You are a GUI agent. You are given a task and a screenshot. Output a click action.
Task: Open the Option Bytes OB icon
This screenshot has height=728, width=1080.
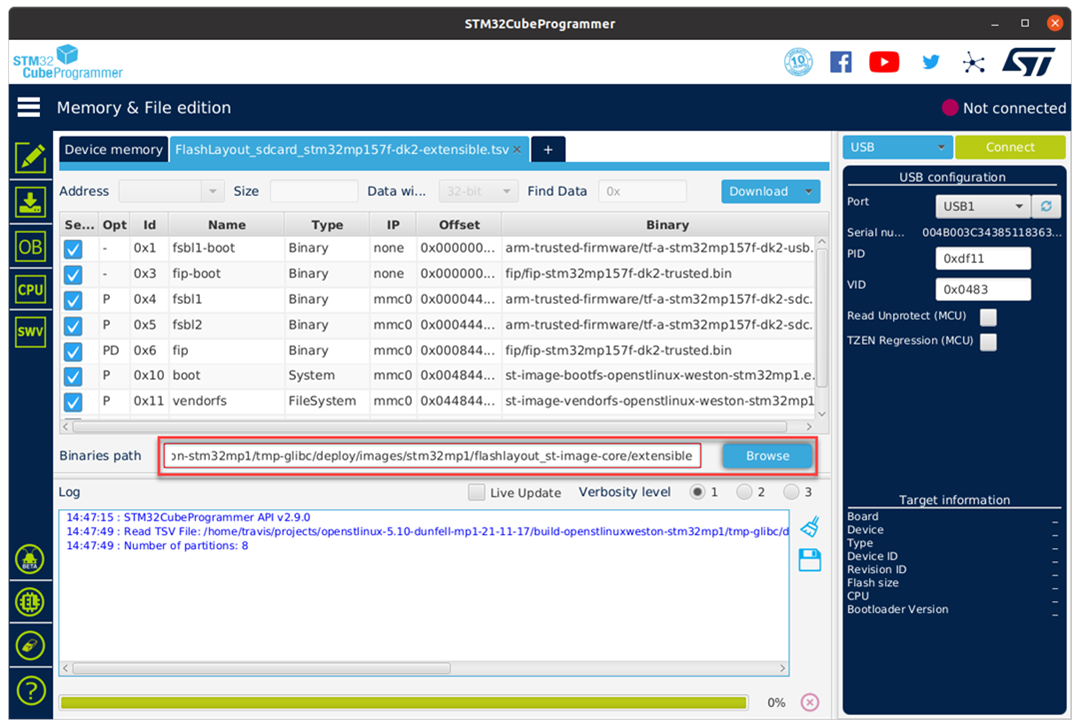pos(31,246)
